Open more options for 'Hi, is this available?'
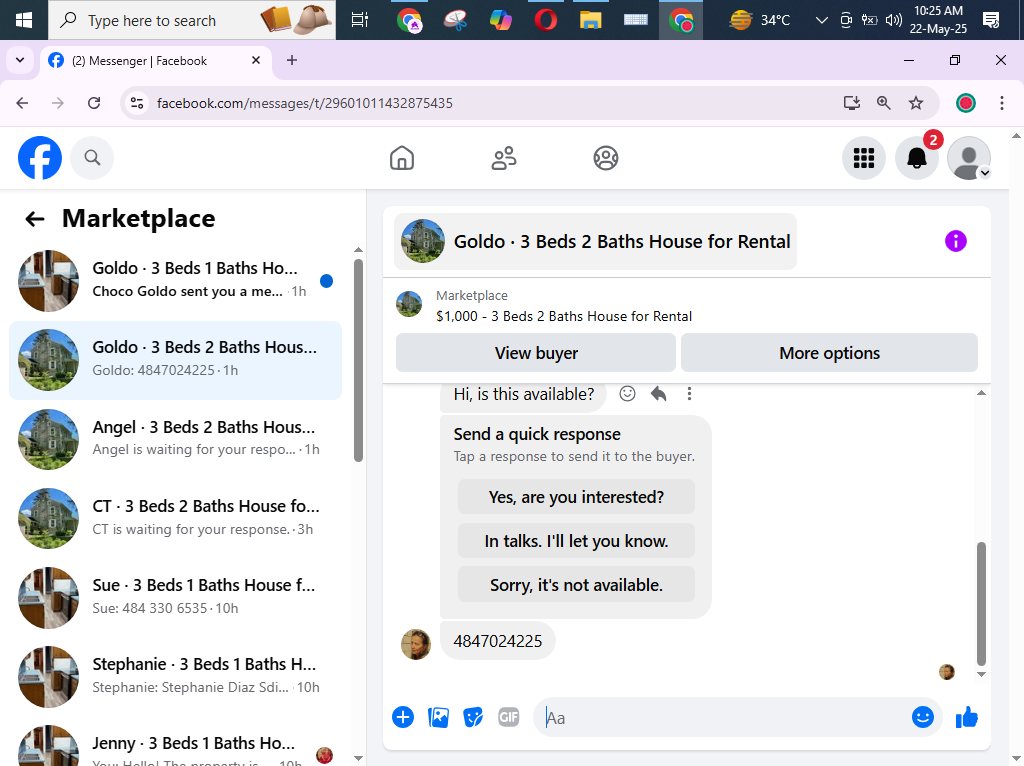1024x766 pixels. (689, 393)
